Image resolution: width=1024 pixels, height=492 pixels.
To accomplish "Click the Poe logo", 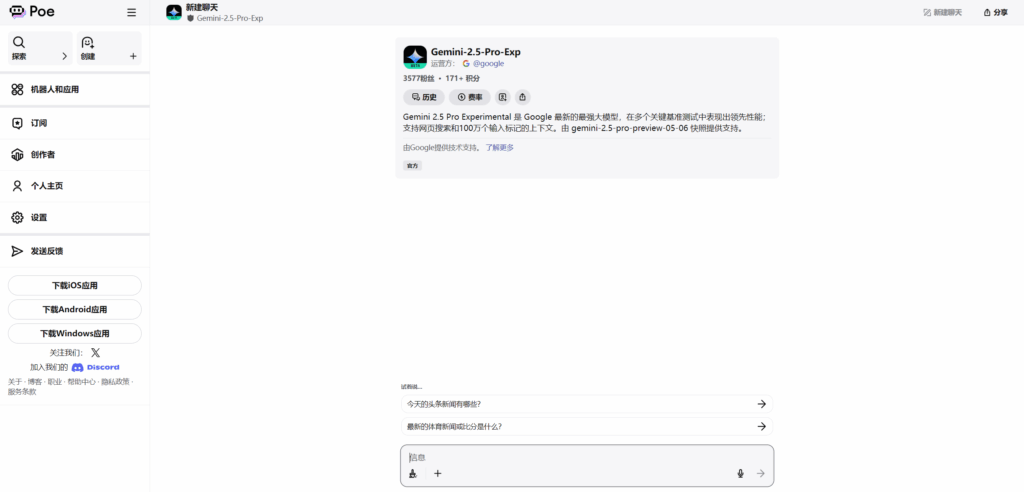I will [x=31, y=12].
